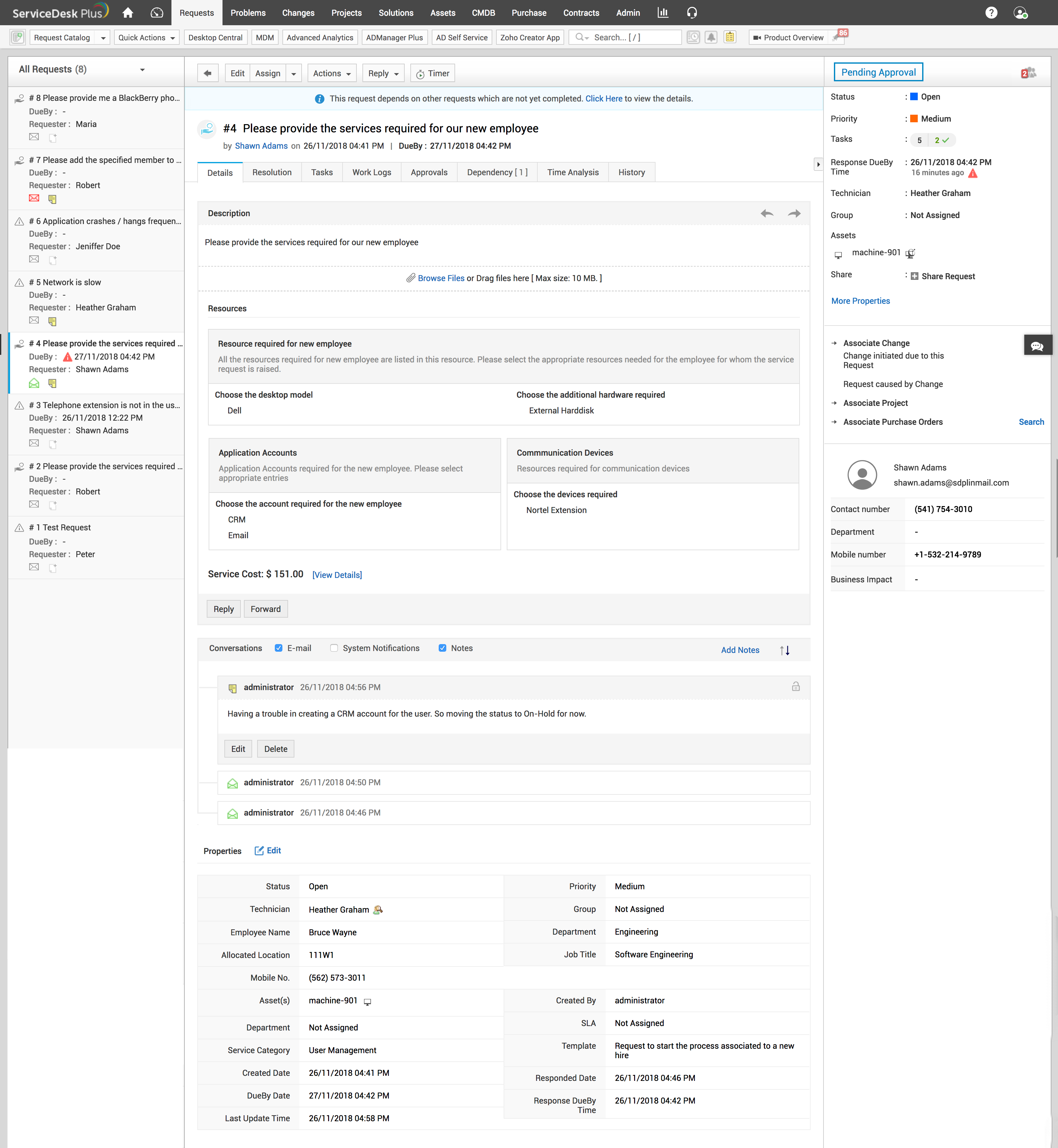
Task: Go to the Home icon
Action: click(x=128, y=13)
